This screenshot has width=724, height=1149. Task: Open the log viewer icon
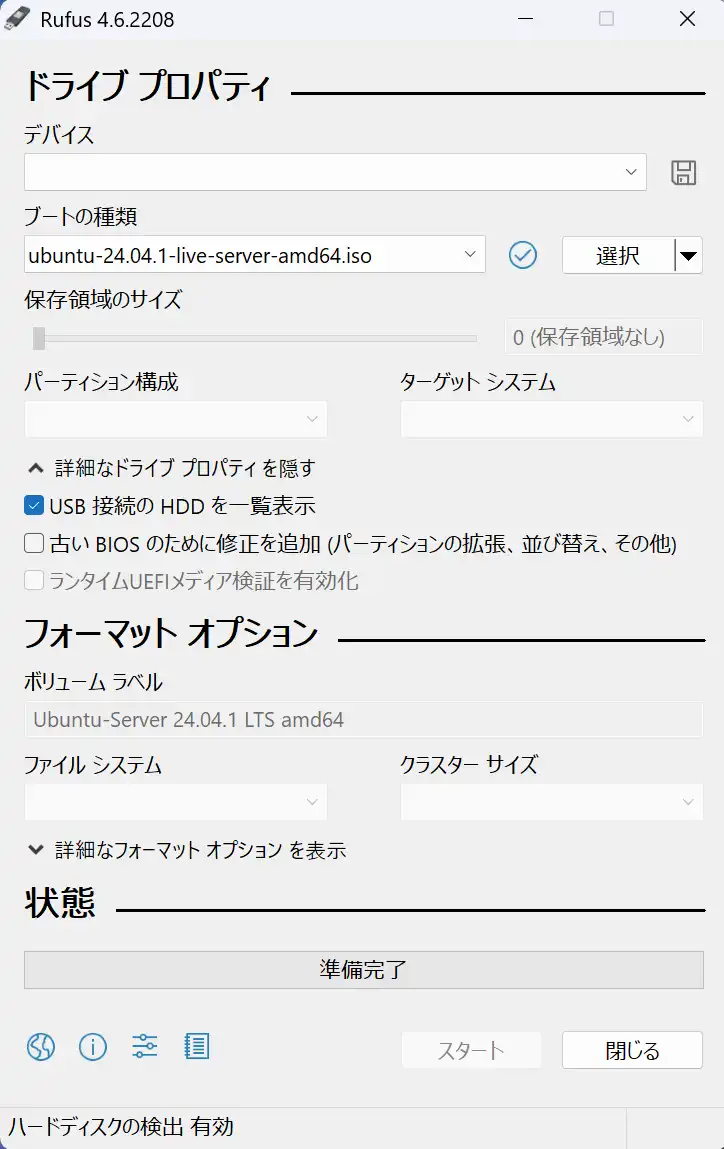pyautogui.click(x=196, y=1046)
